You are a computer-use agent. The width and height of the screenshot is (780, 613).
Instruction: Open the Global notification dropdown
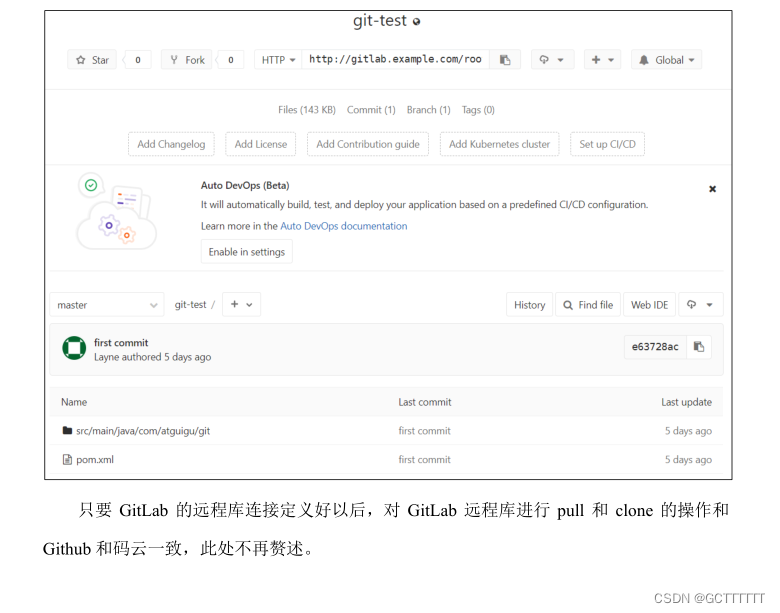click(x=667, y=60)
